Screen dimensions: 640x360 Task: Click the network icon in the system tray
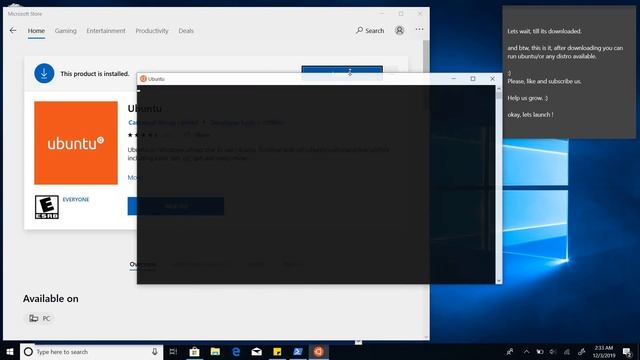567,351
